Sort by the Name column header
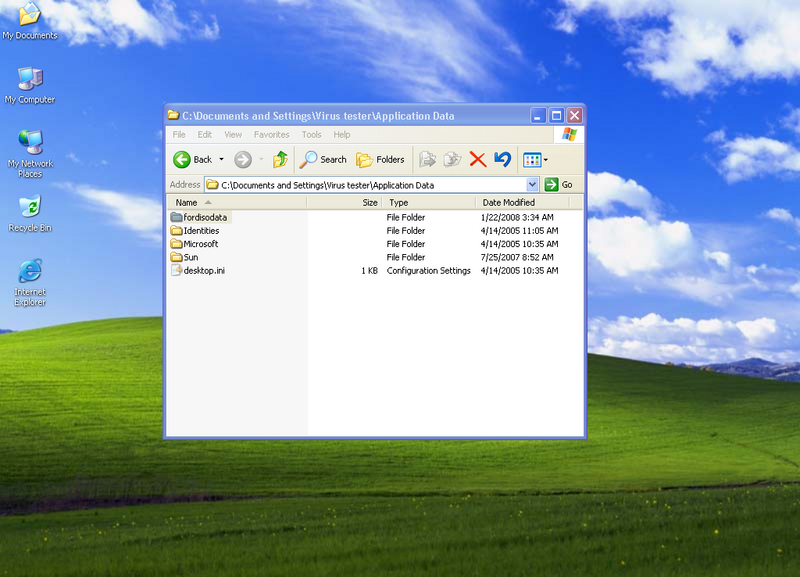Screen dimensions: 800x577 237,203
